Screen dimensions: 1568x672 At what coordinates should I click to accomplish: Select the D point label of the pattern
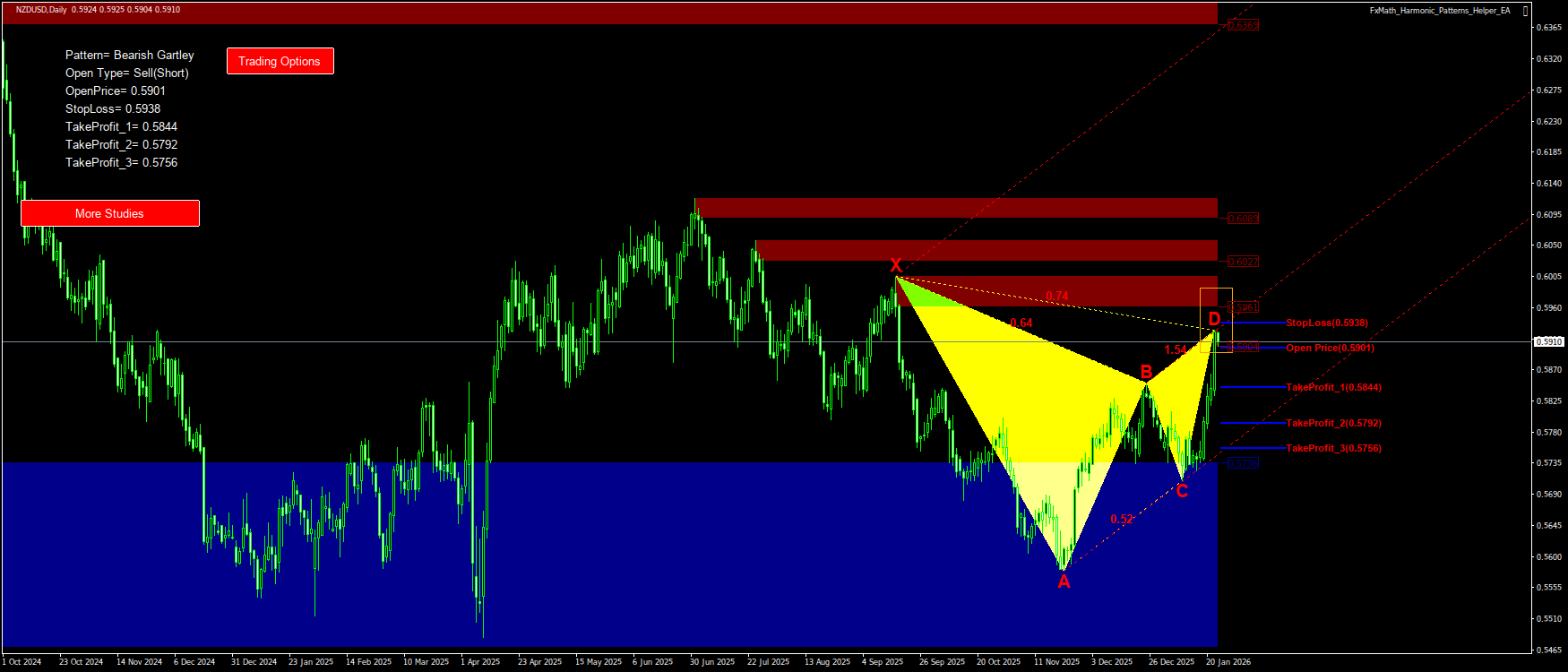pyautogui.click(x=1214, y=319)
